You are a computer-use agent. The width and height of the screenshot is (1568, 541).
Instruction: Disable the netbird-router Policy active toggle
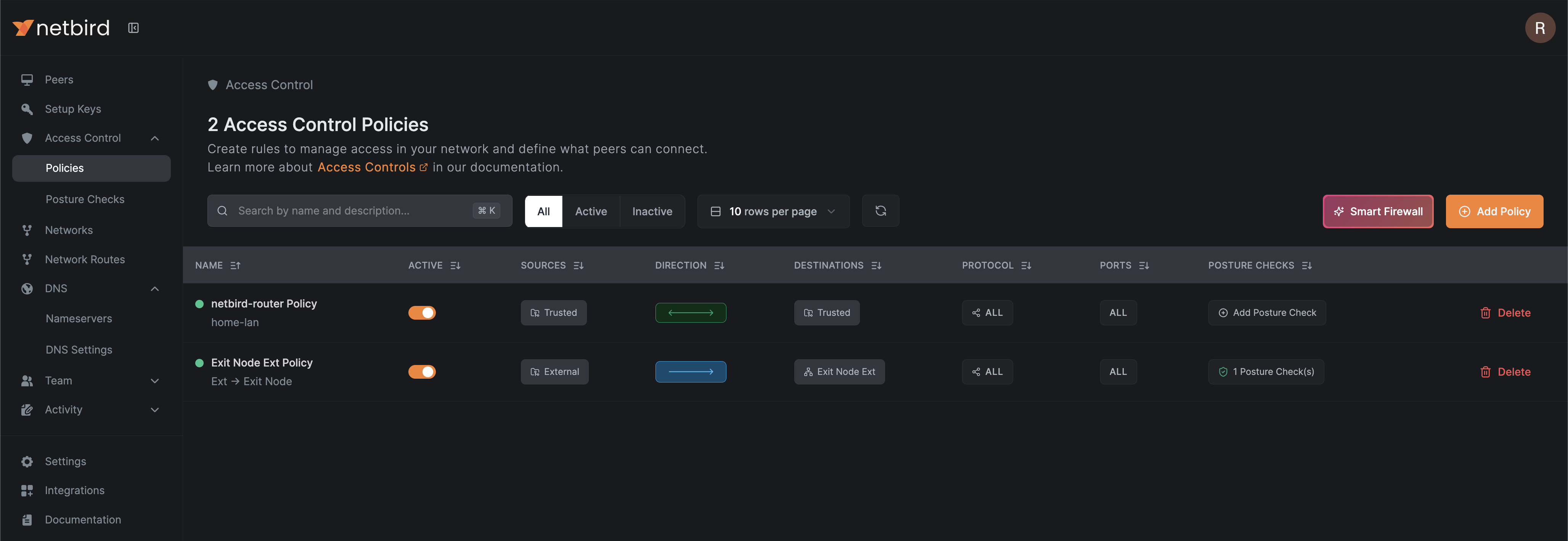point(422,312)
